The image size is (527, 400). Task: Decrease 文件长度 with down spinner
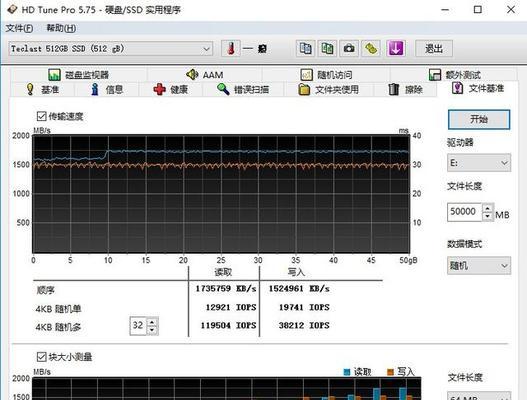click(x=487, y=216)
